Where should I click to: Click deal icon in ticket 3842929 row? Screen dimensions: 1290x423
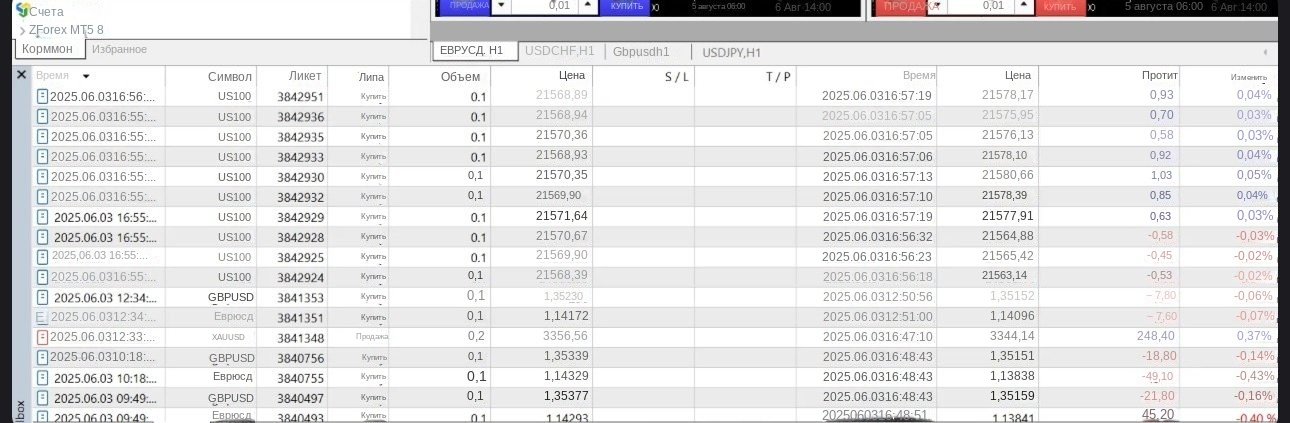click(x=42, y=216)
